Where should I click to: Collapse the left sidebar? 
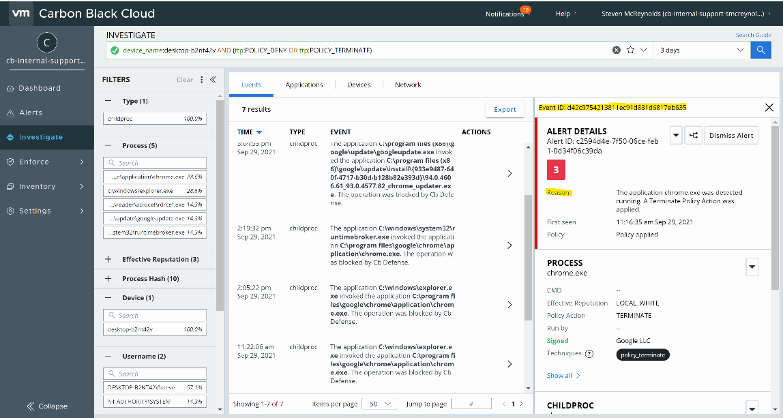(x=46, y=406)
